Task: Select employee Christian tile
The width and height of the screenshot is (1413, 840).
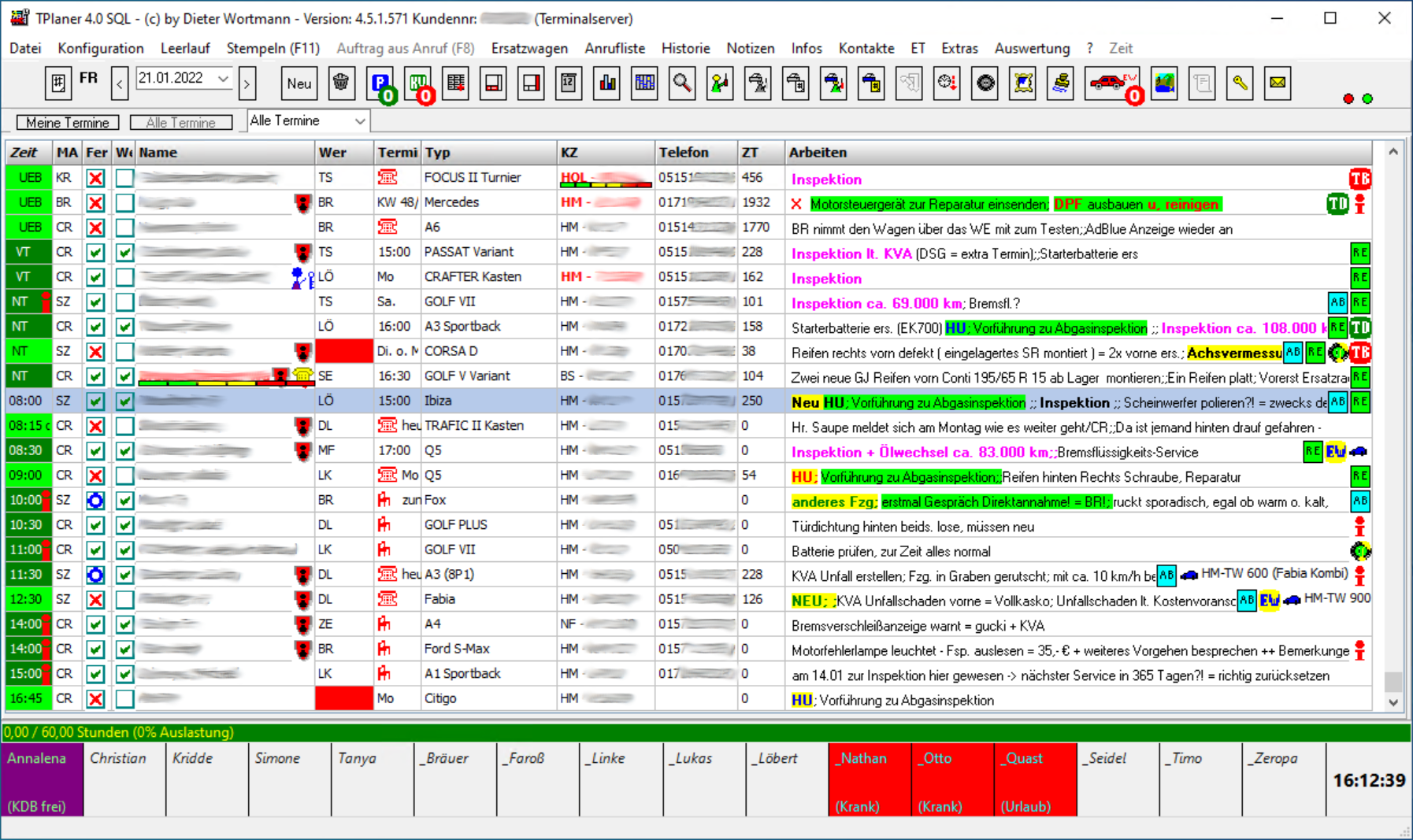Action: [x=124, y=781]
